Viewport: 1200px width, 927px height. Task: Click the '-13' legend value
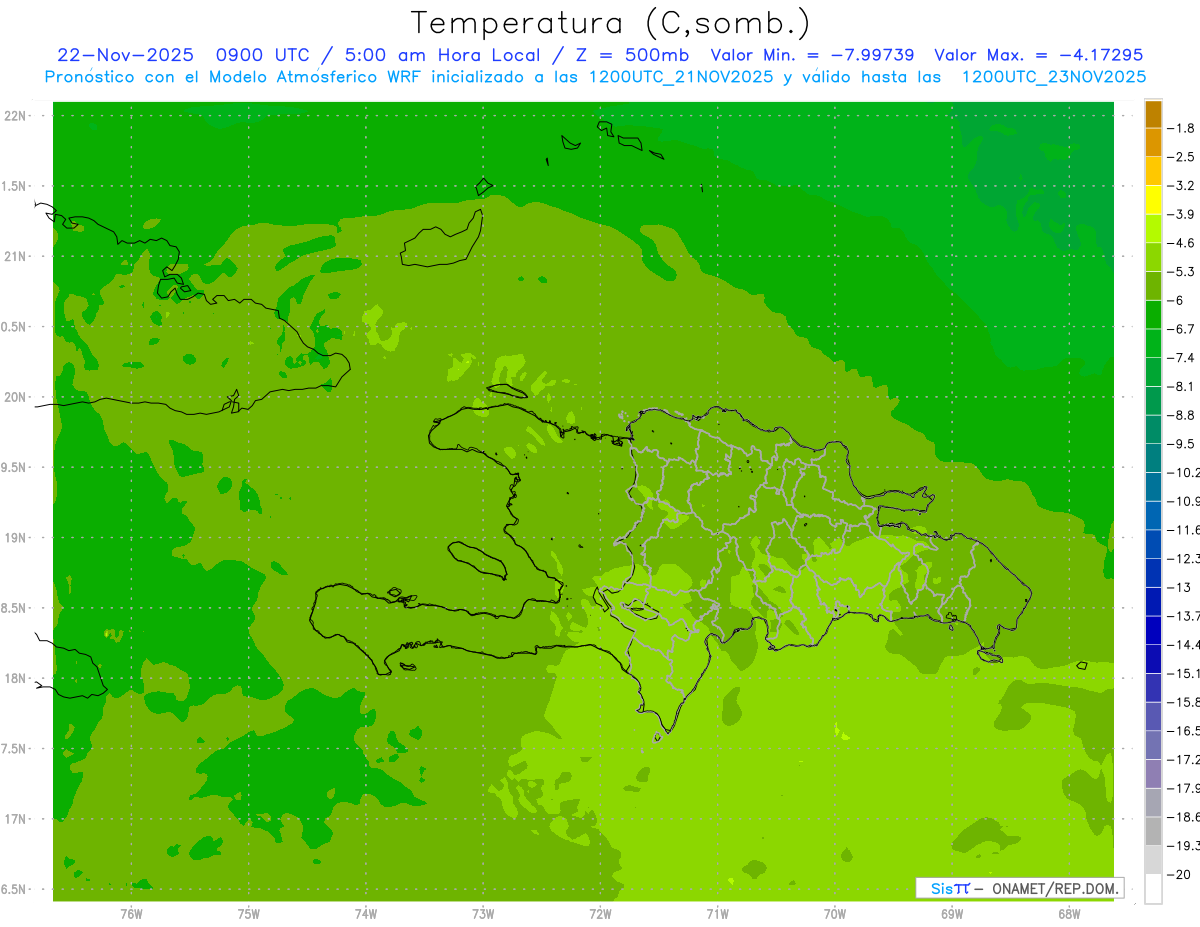point(1180,587)
